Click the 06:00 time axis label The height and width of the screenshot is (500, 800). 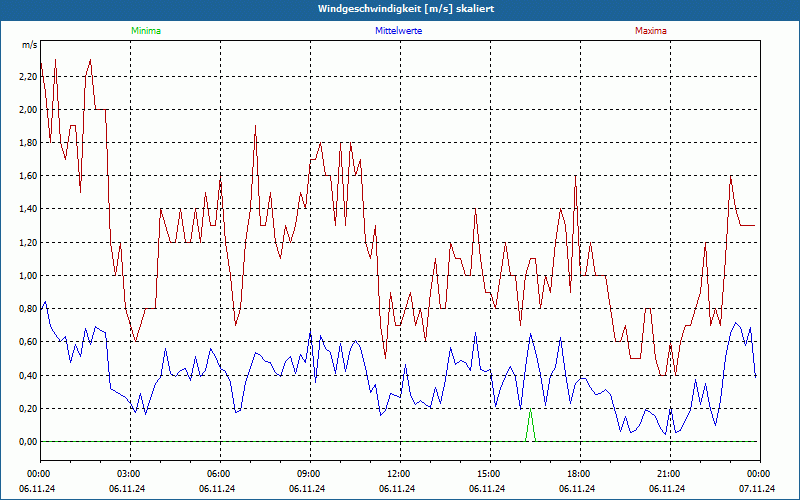point(217,474)
